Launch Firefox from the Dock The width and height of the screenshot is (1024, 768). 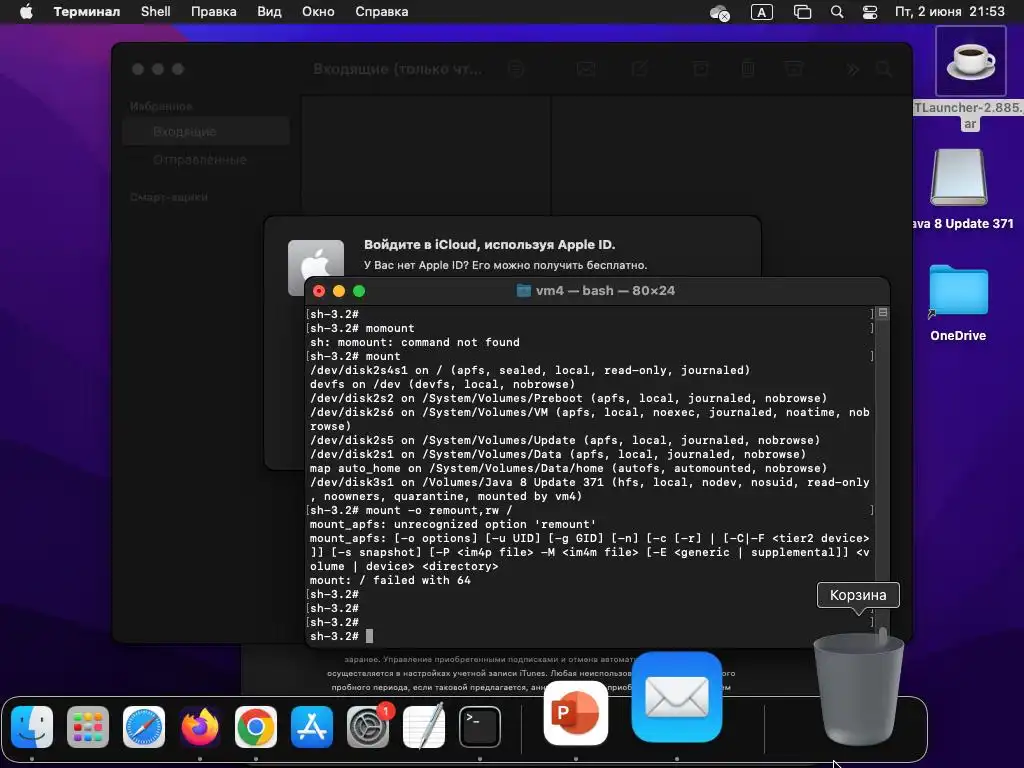pyautogui.click(x=200, y=727)
